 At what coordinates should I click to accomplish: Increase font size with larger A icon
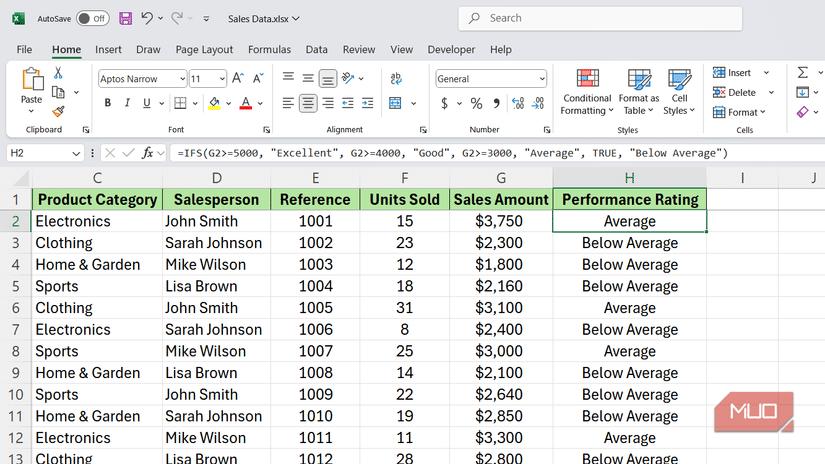pyautogui.click(x=238, y=78)
